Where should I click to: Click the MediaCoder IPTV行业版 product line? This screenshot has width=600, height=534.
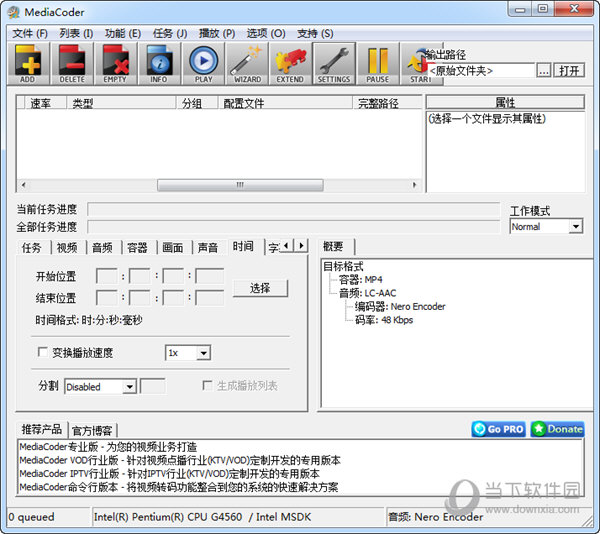click(170, 474)
